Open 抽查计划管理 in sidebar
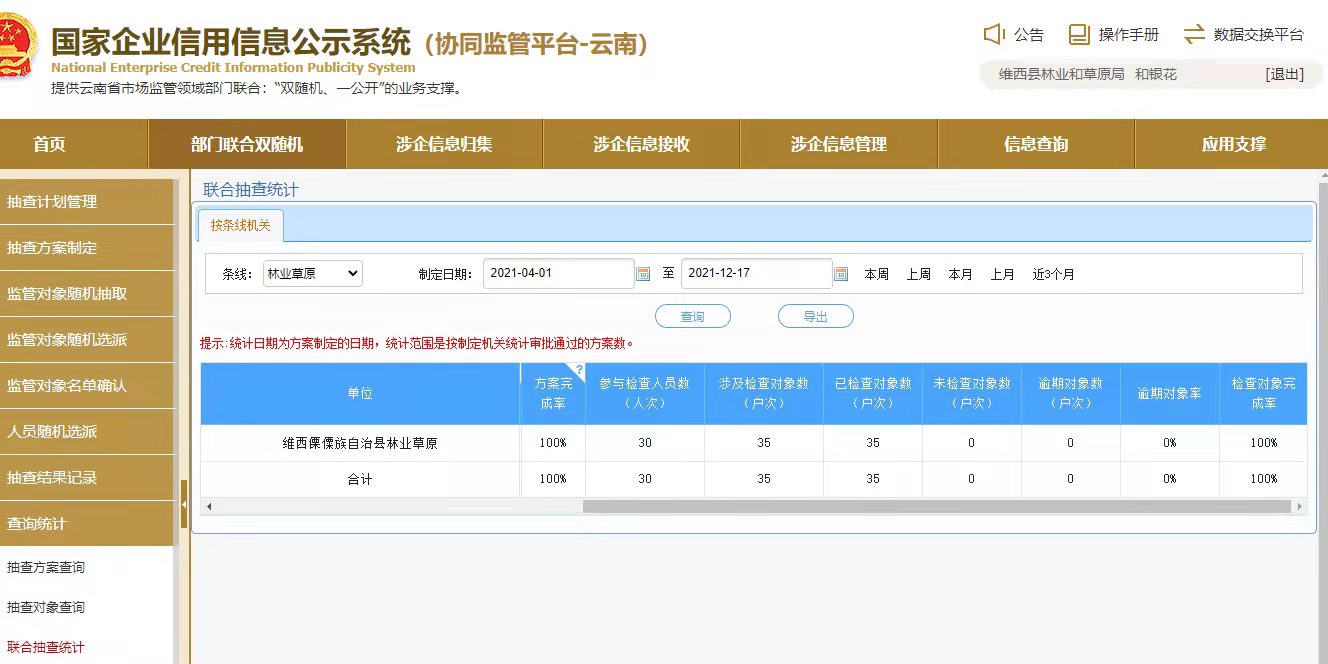Image resolution: width=1328 pixels, height=664 pixels. [x=87, y=202]
